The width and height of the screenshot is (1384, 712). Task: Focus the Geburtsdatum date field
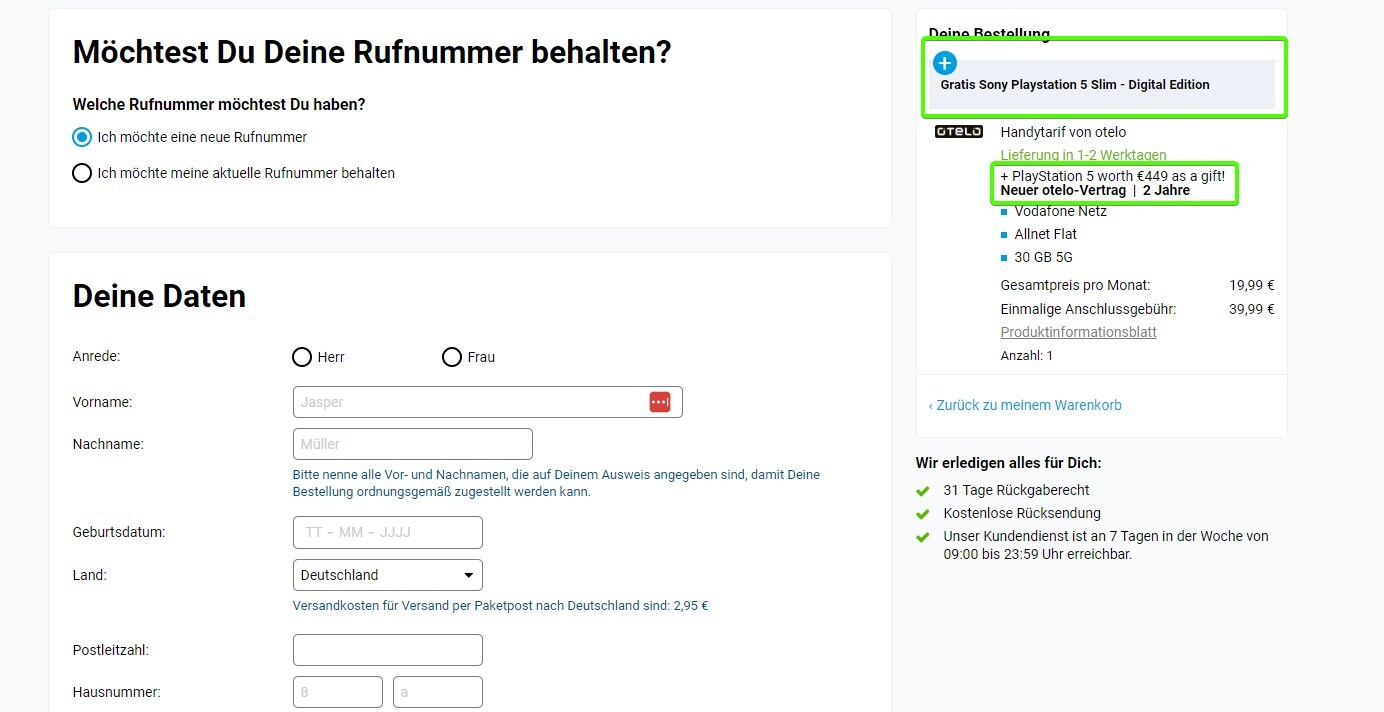pyautogui.click(x=387, y=532)
